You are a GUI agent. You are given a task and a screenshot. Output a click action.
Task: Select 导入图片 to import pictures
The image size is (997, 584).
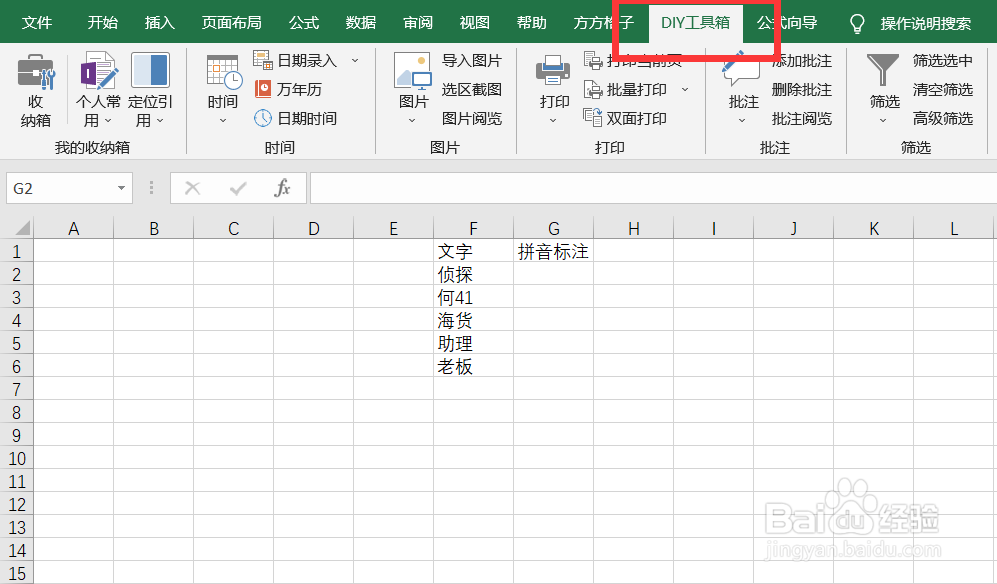click(x=471, y=60)
